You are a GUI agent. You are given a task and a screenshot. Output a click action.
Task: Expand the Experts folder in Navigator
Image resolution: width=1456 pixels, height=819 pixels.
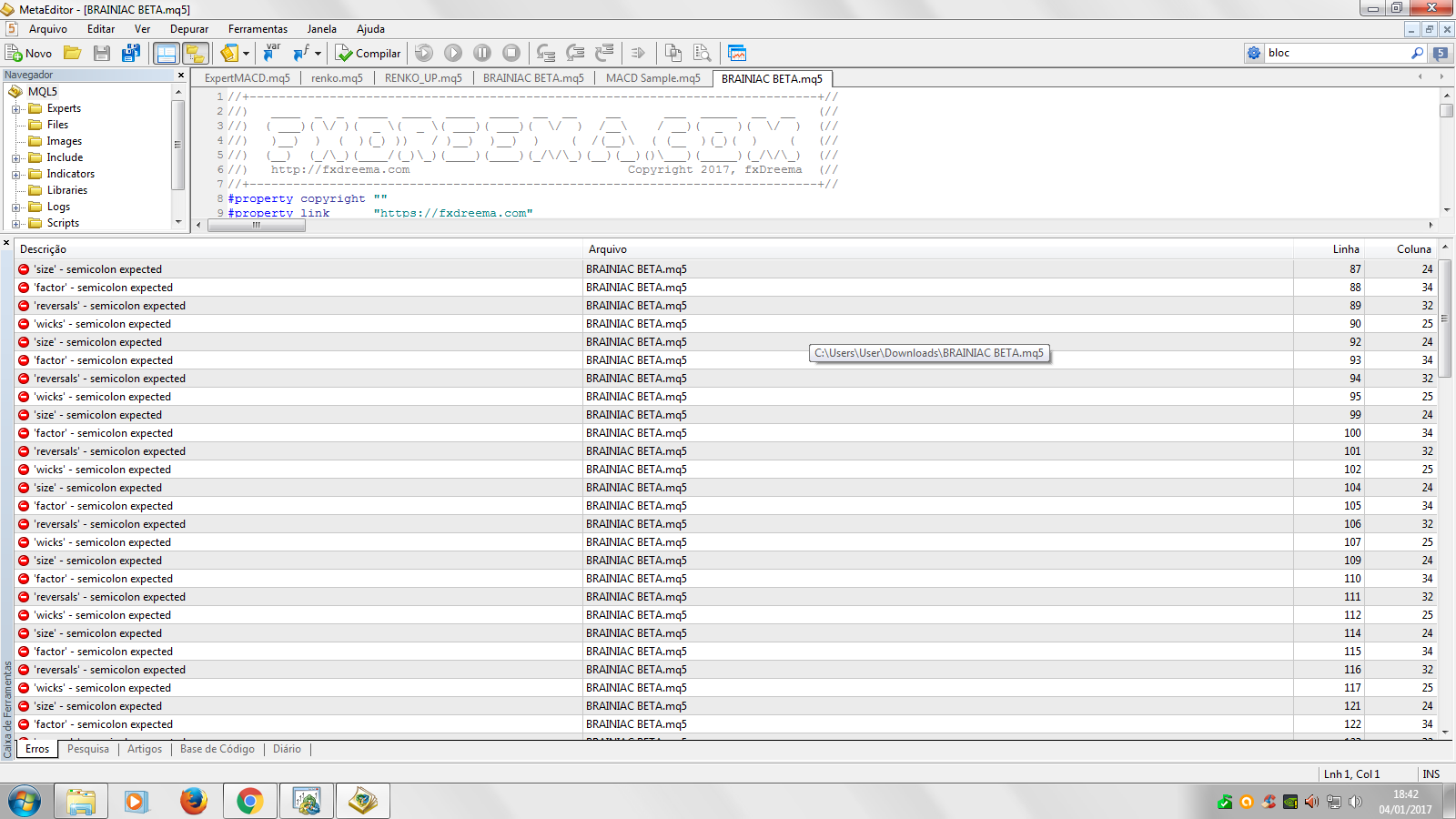point(15,108)
